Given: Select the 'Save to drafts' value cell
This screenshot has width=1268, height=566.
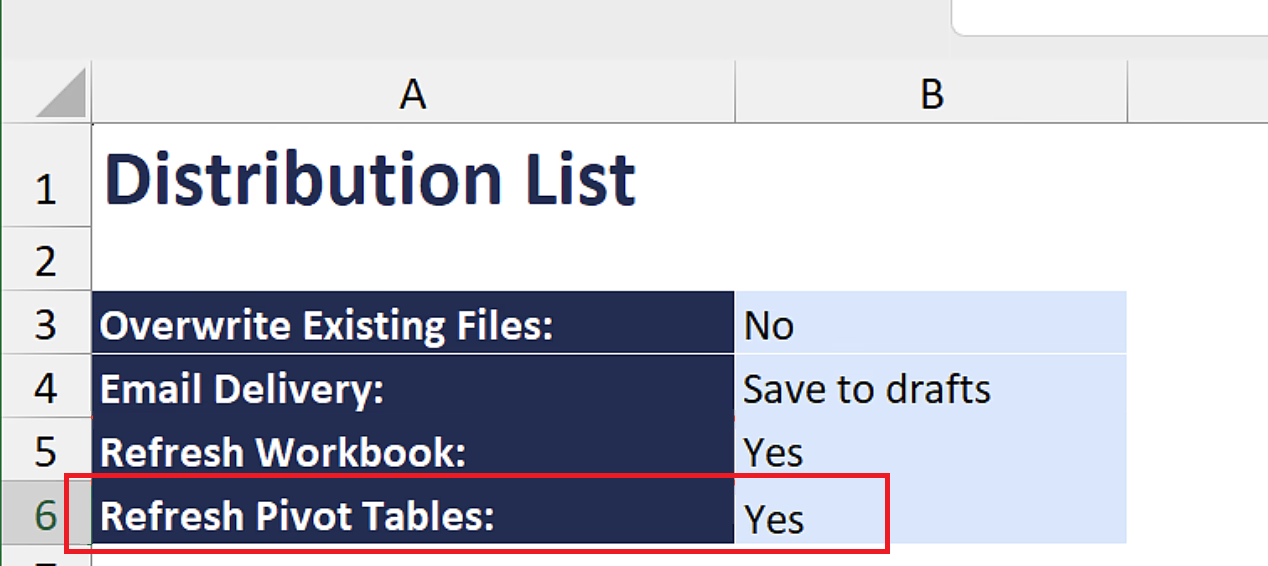Looking at the screenshot, I should pyautogui.click(x=931, y=386).
